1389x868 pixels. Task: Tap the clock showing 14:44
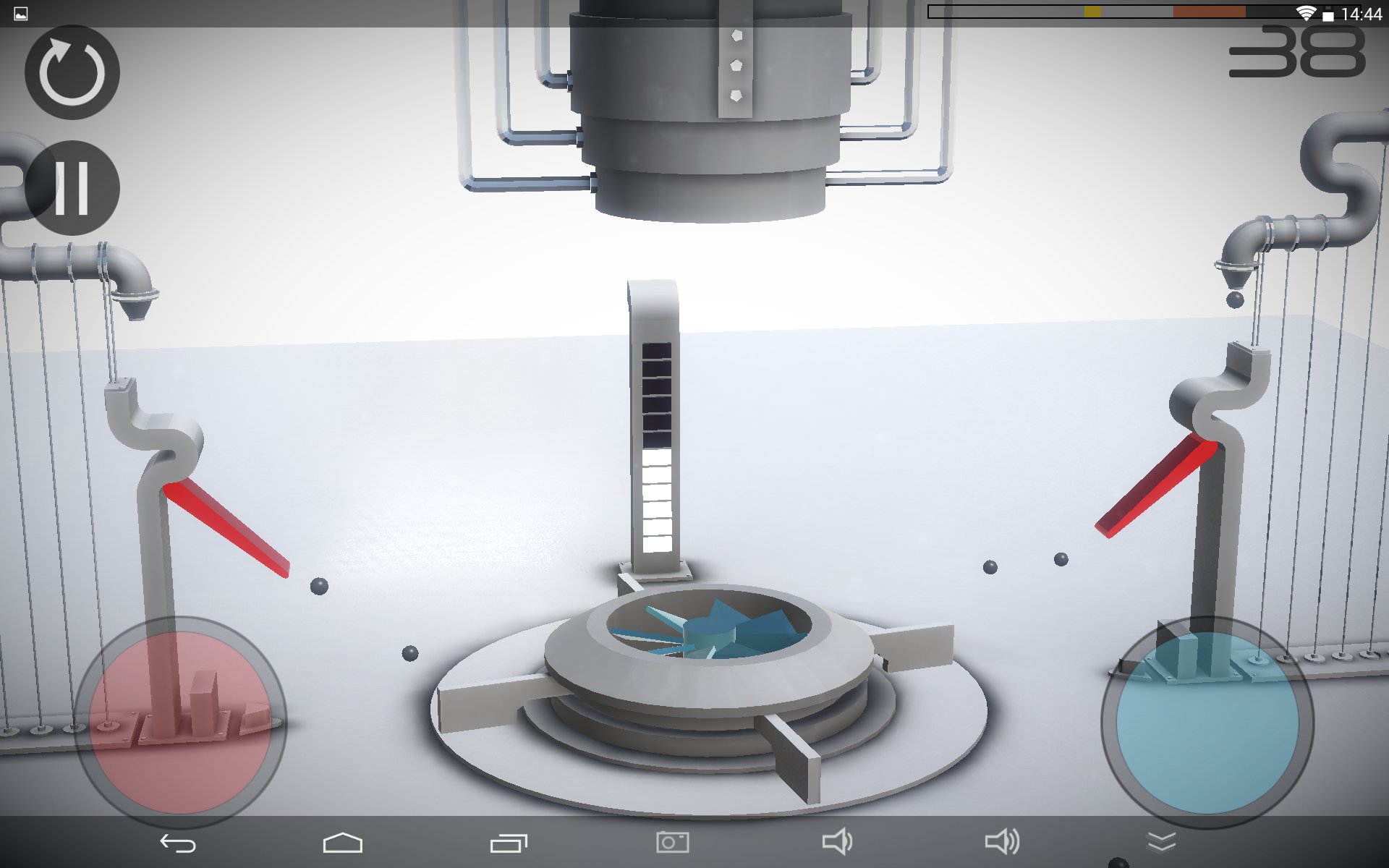pyautogui.click(x=1360, y=14)
